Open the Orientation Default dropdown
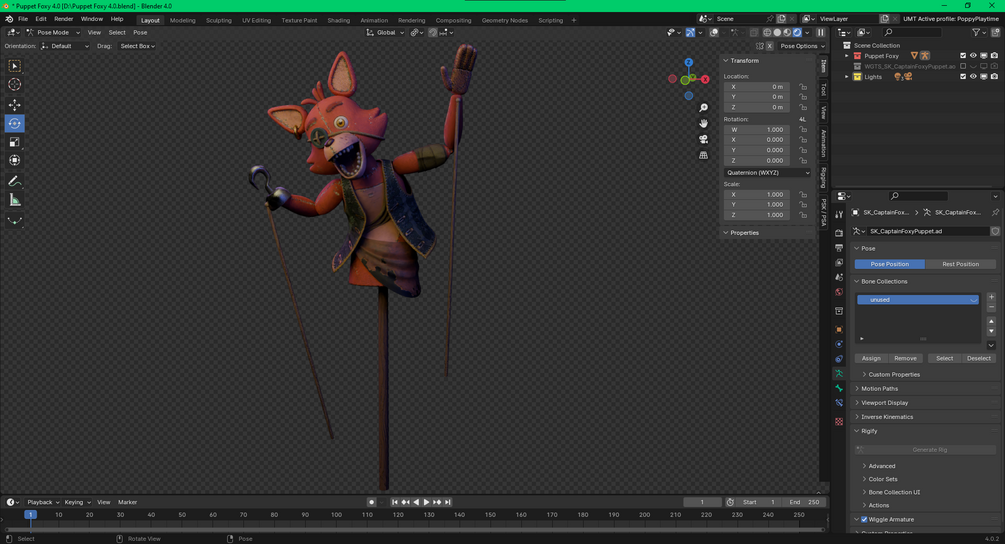The image size is (1005, 544). tap(65, 46)
